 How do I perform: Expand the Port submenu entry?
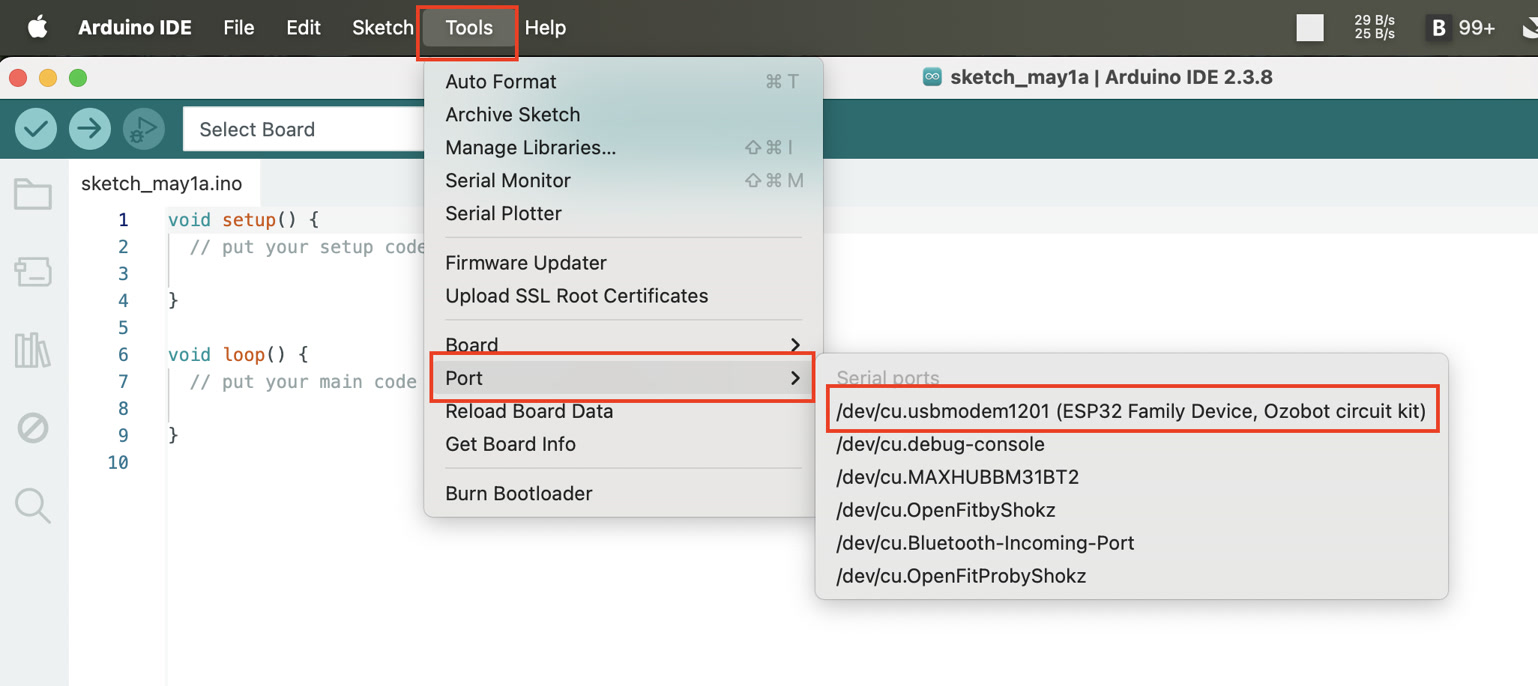(x=623, y=378)
